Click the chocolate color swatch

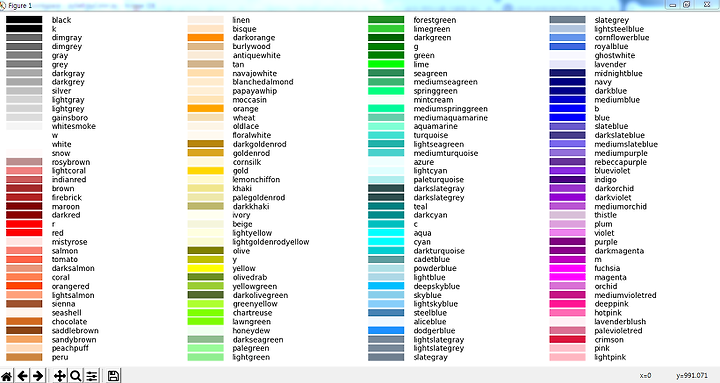(24, 322)
